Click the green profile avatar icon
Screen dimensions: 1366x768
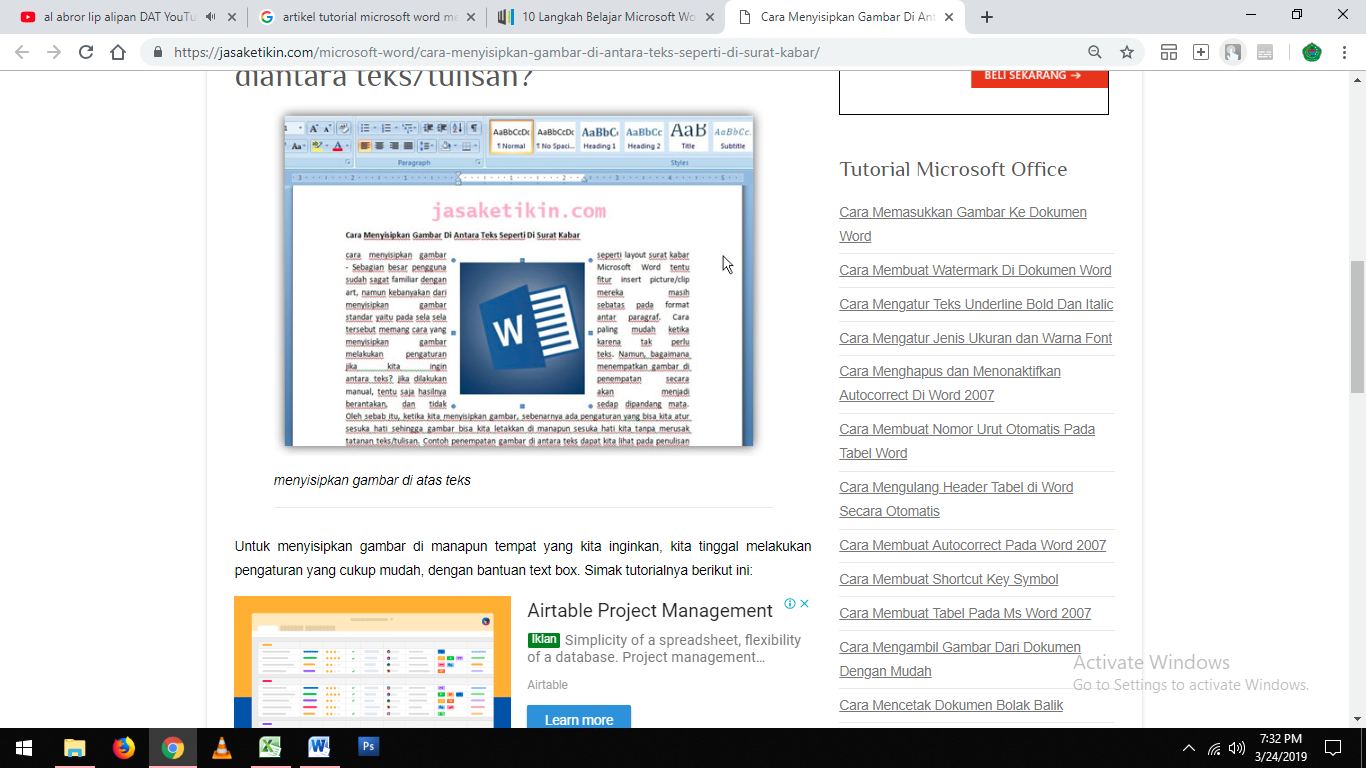pos(1312,52)
